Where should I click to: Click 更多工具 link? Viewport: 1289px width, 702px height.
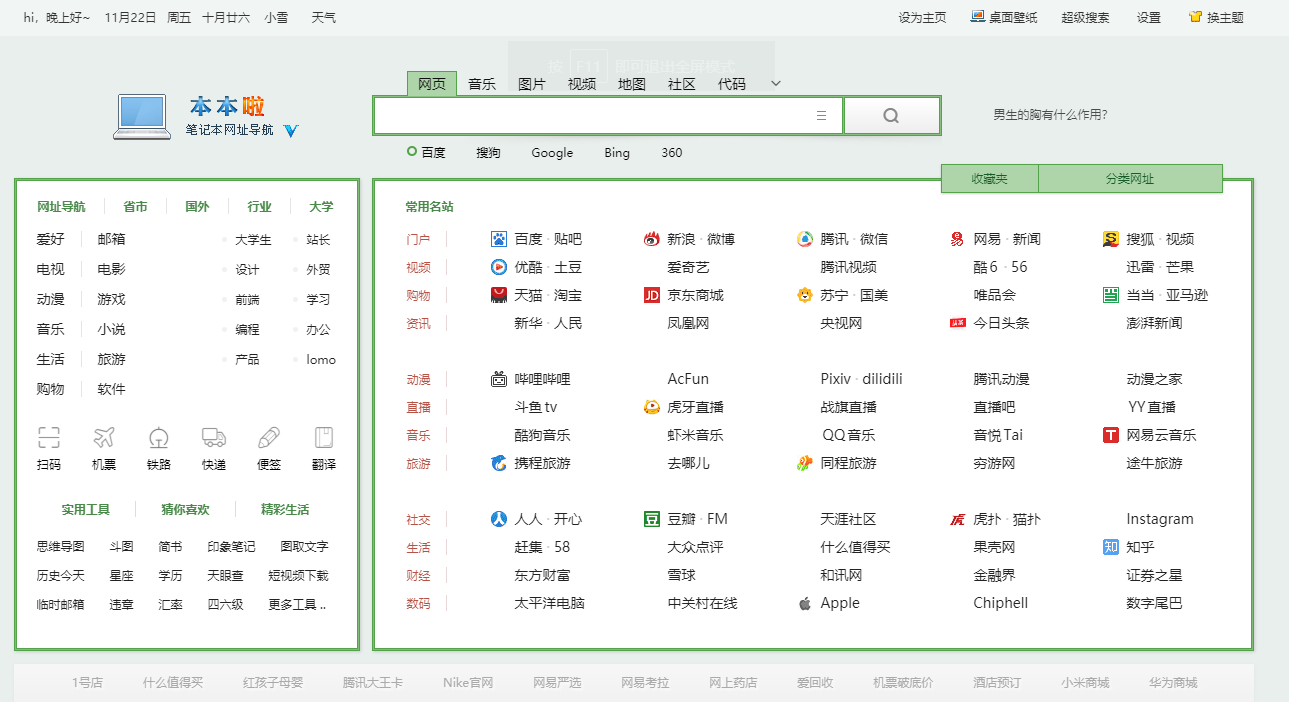[x=297, y=604]
